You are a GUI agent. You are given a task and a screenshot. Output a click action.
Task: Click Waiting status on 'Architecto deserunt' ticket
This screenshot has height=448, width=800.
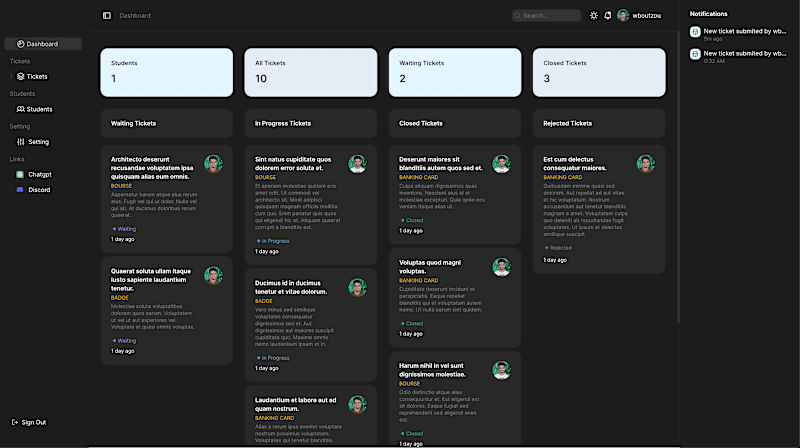point(124,229)
